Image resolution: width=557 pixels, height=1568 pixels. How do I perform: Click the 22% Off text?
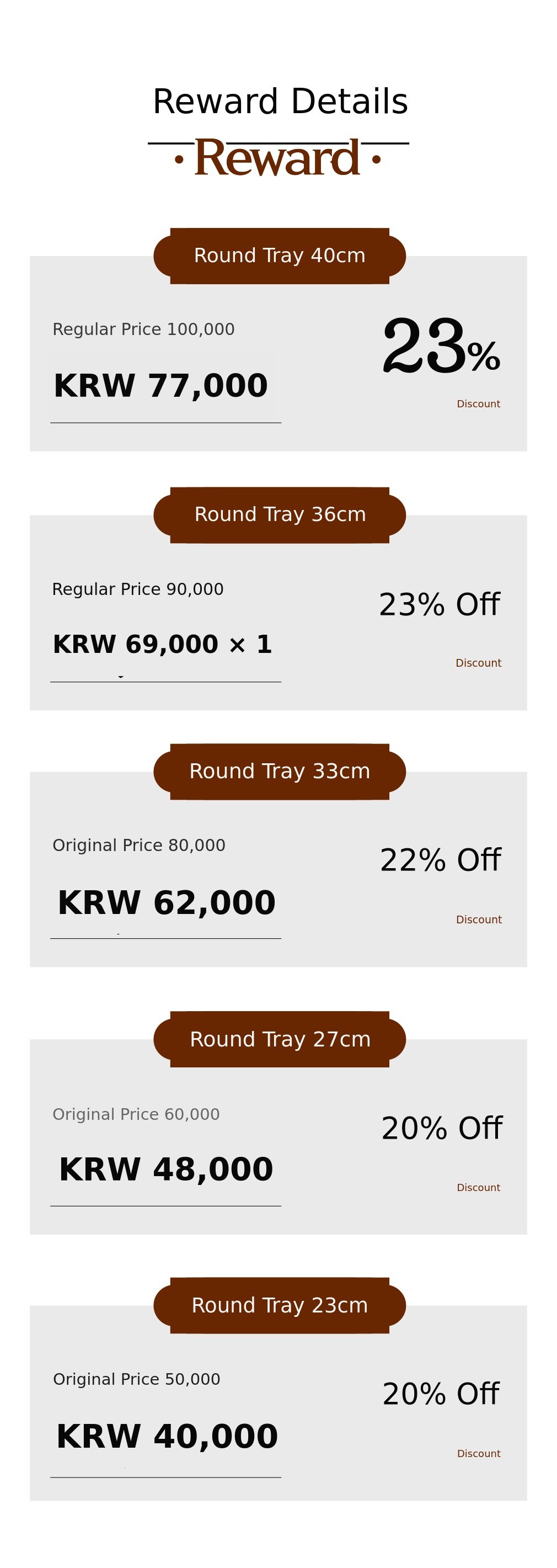coord(440,860)
